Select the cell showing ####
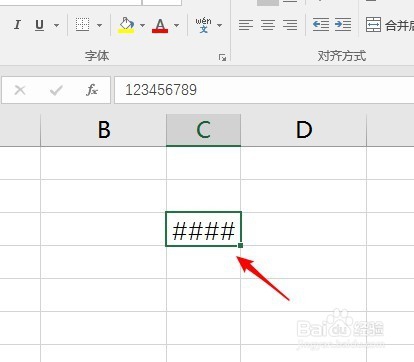 point(203,229)
